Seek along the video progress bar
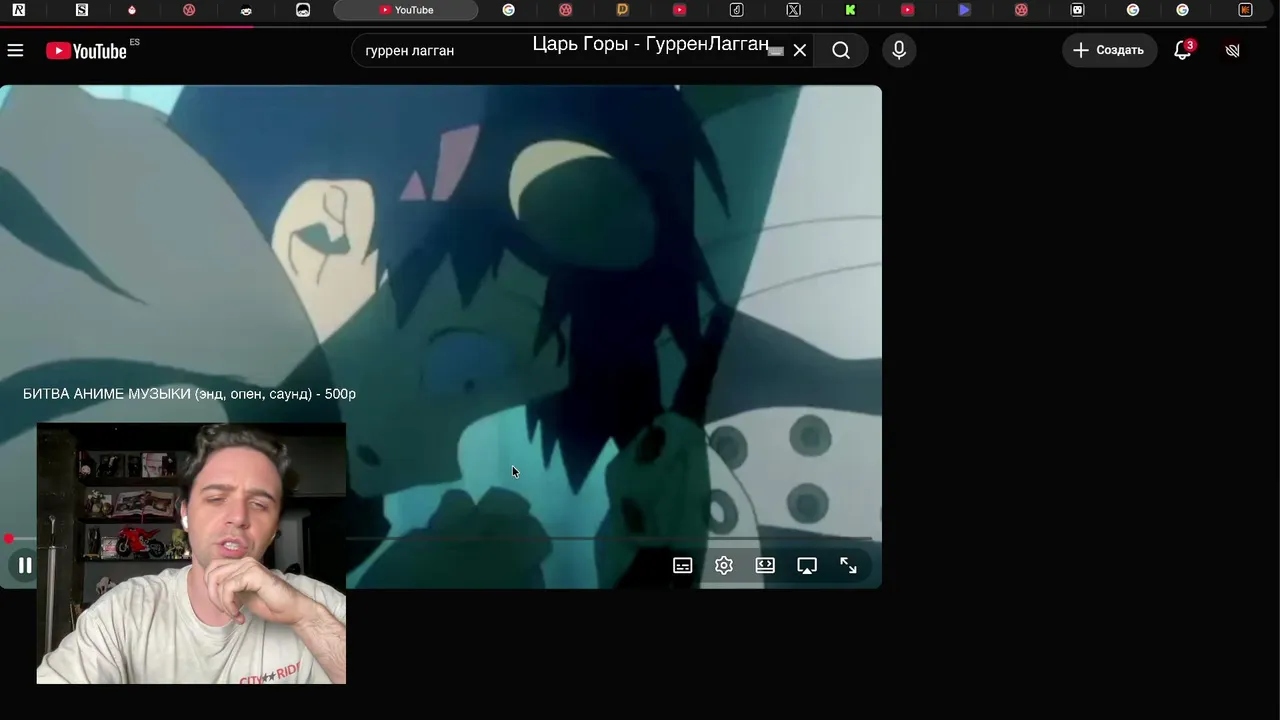The width and height of the screenshot is (1280, 720). pyautogui.click(x=440, y=539)
